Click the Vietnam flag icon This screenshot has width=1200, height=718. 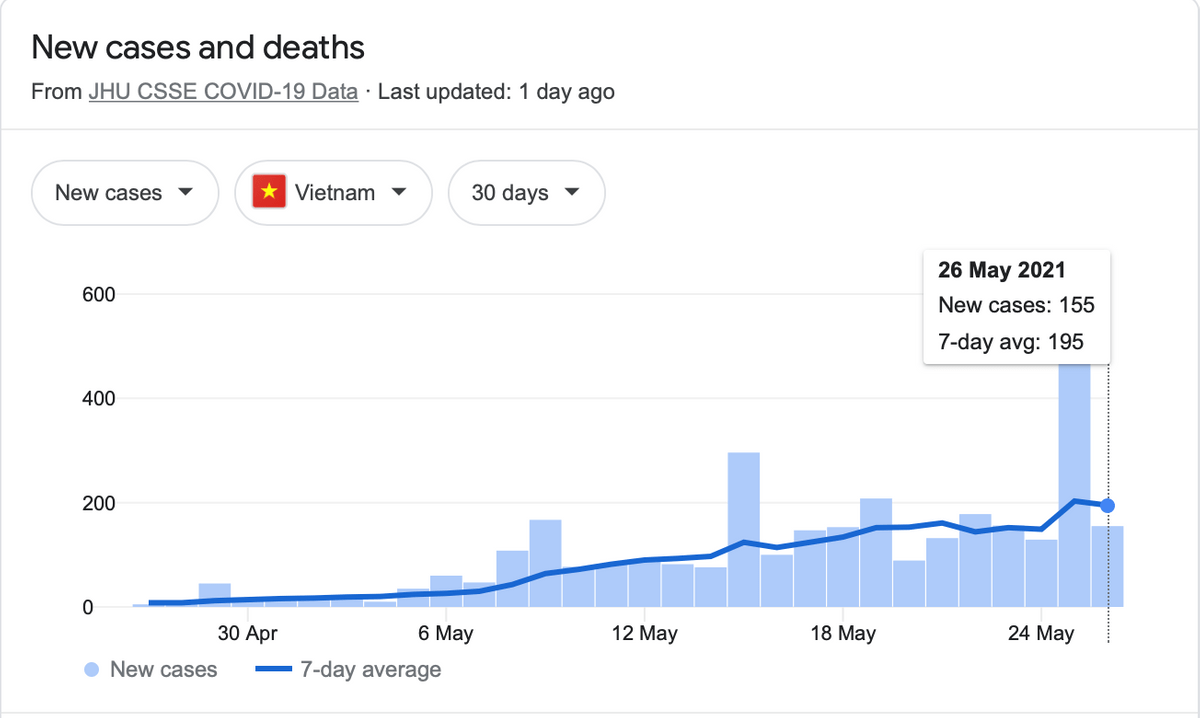(x=268, y=192)
